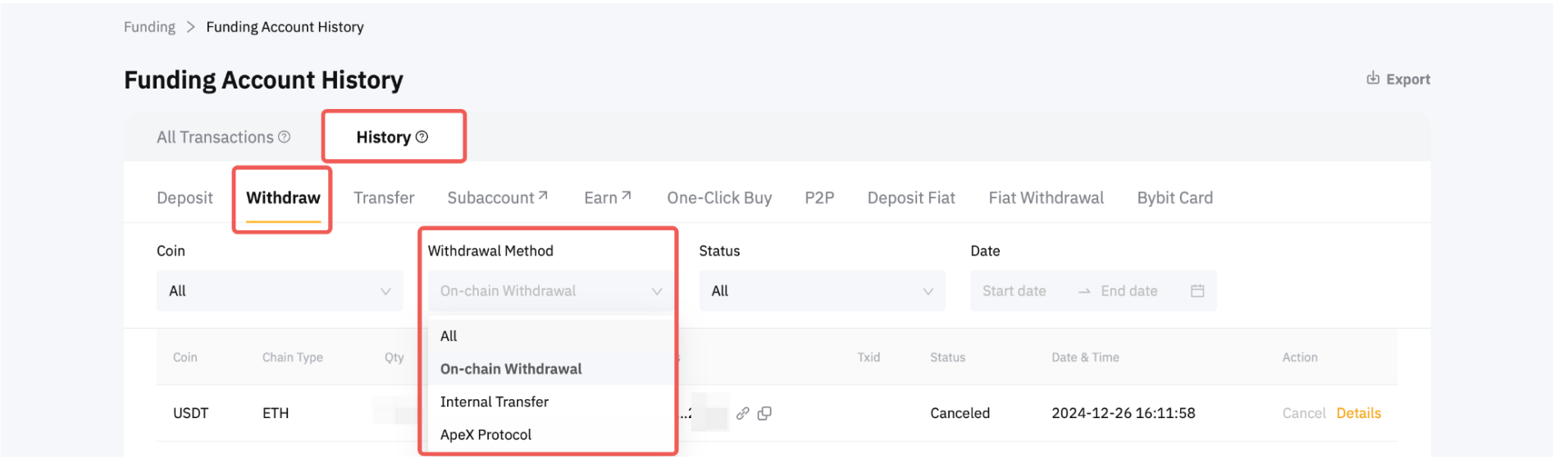1568x464 pixels.
Task: Click the Export download icon
Action: [x=1373, y=78]
